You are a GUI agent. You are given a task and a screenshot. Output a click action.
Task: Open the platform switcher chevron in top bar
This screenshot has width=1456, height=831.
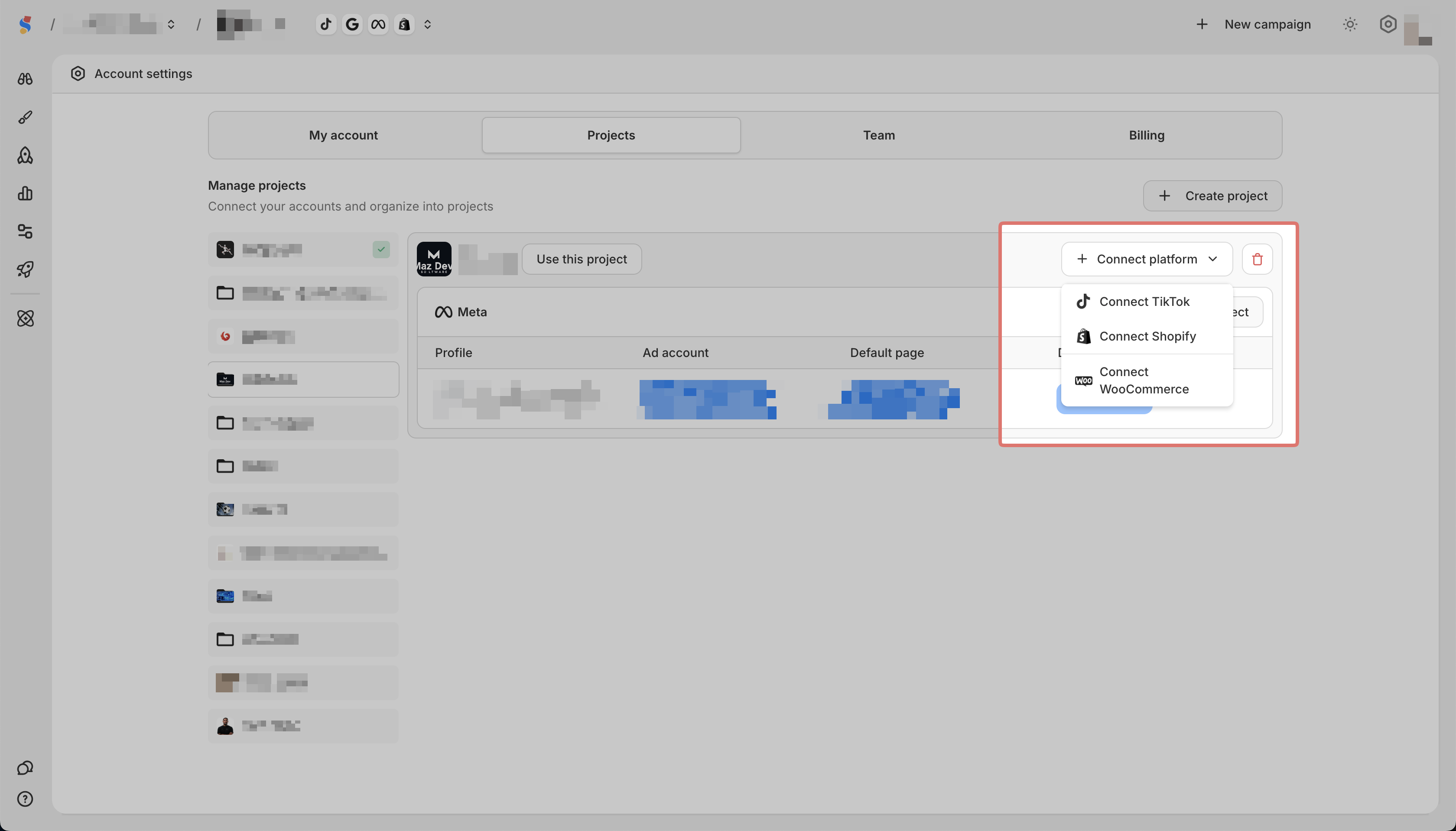pyautogui.click(x=428, y=25)
